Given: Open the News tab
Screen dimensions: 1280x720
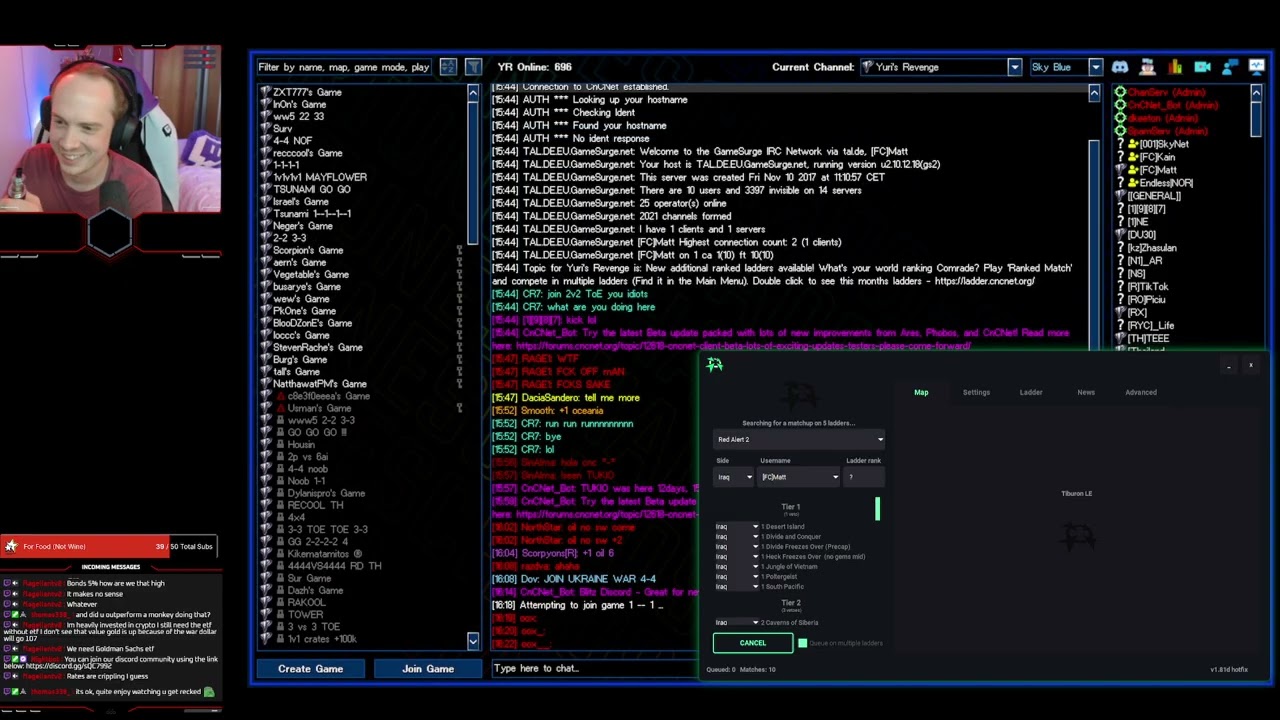Looking at the screenshot, I should click(x=1086, y=392).
